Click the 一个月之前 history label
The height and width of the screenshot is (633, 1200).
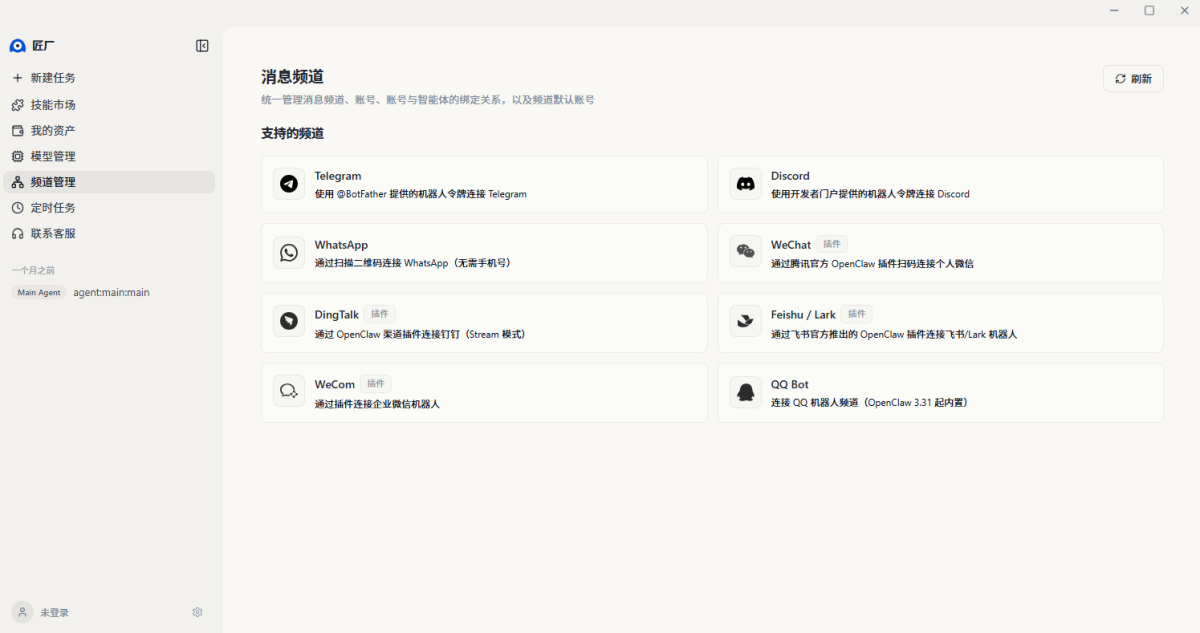[34, 270]
